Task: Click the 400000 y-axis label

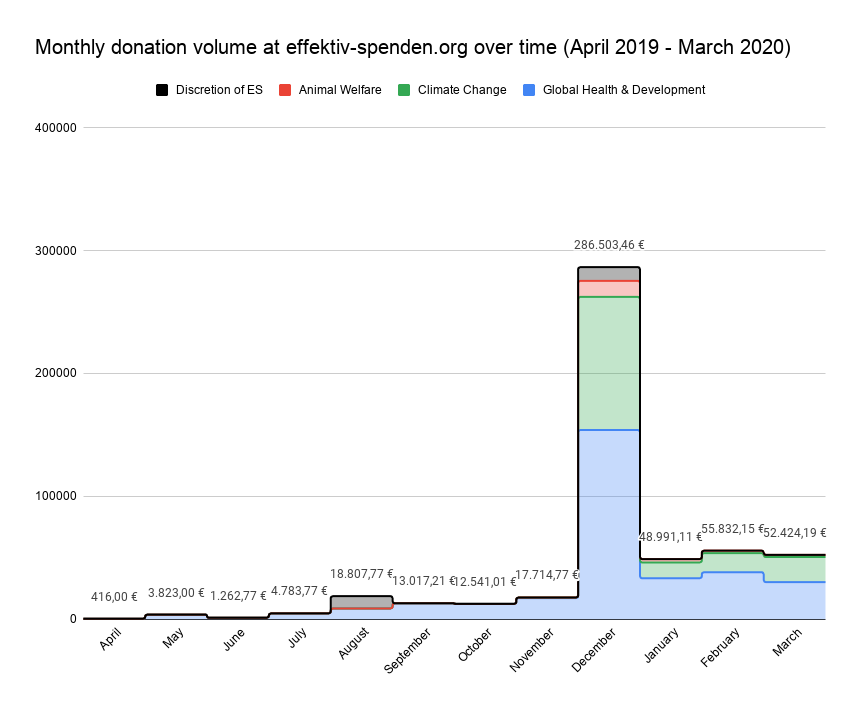Action: coord(58,127)
